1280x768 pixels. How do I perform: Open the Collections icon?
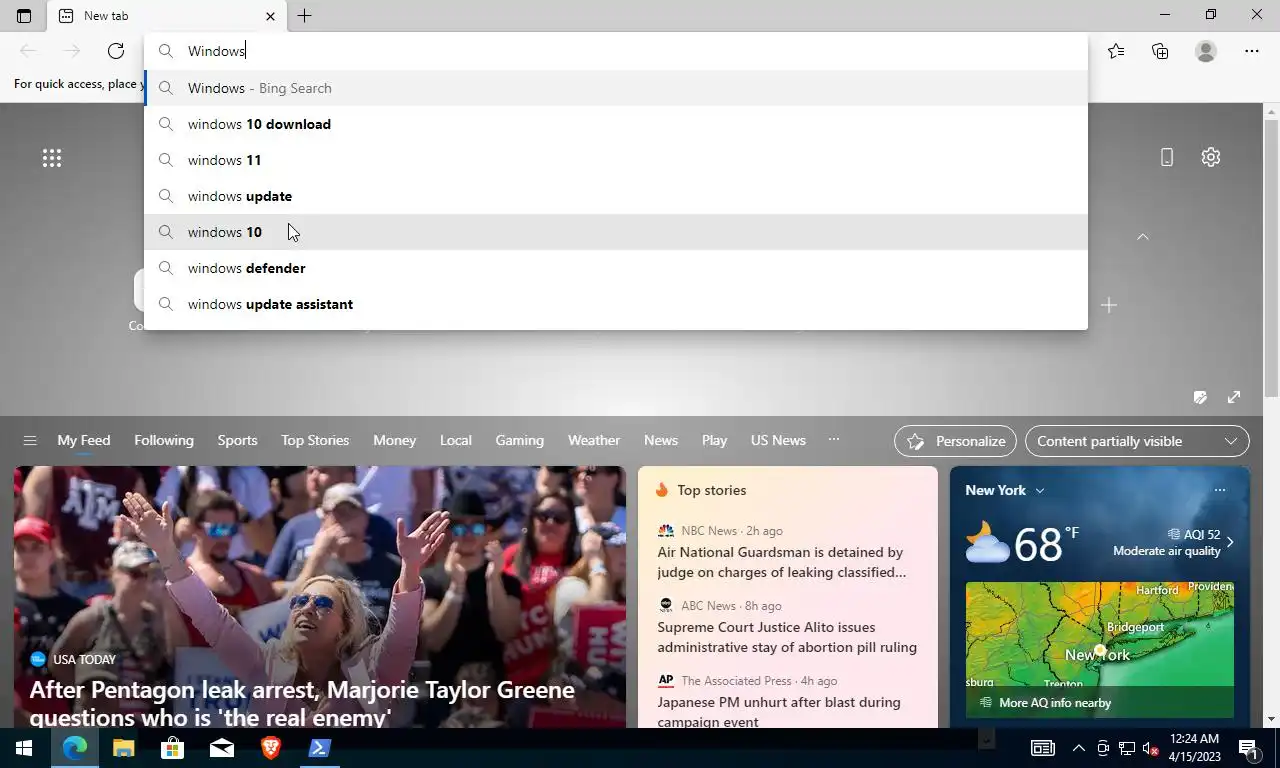pos(1160,51)
